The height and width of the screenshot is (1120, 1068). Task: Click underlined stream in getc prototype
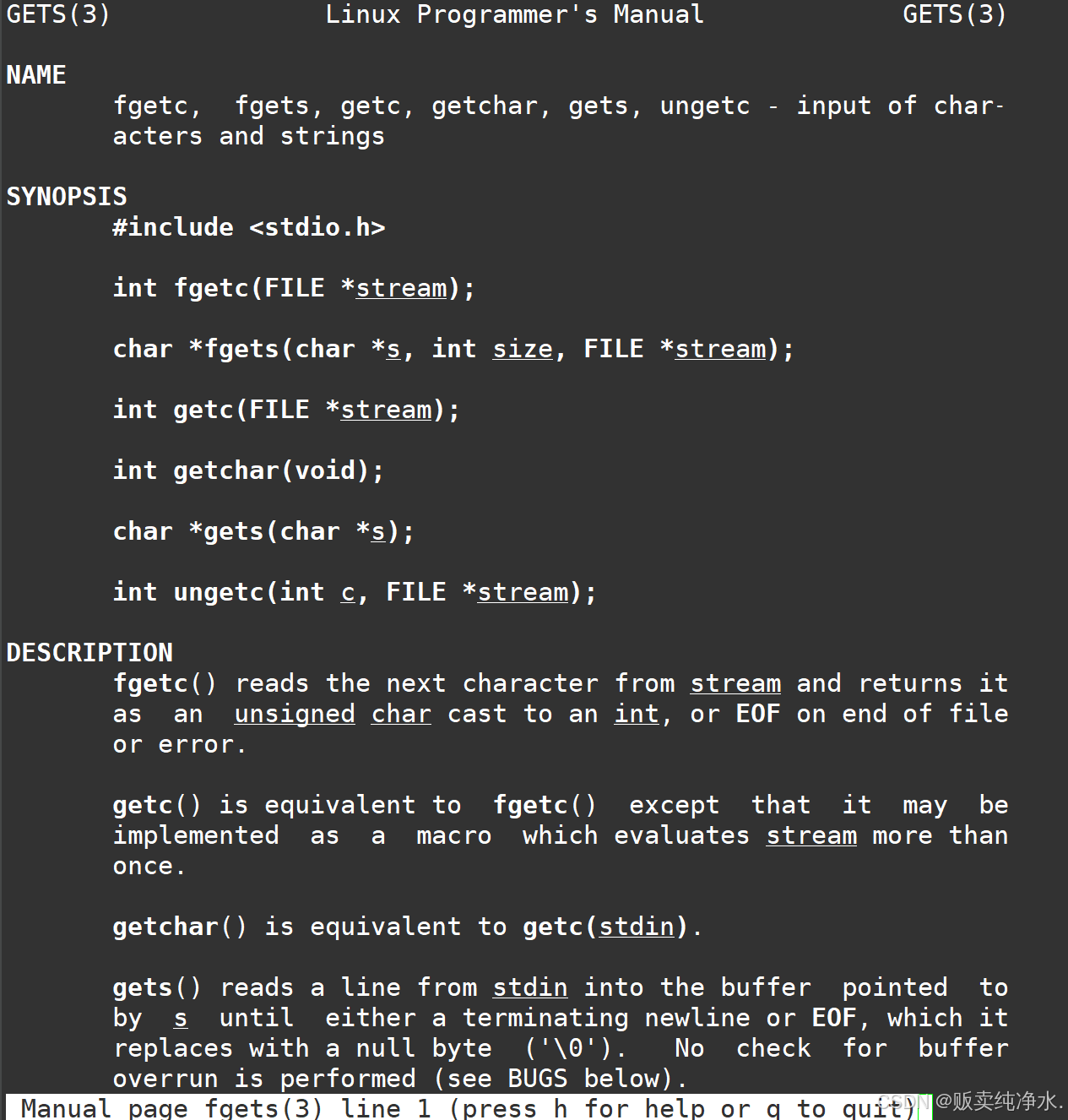[x=386, y=410]
